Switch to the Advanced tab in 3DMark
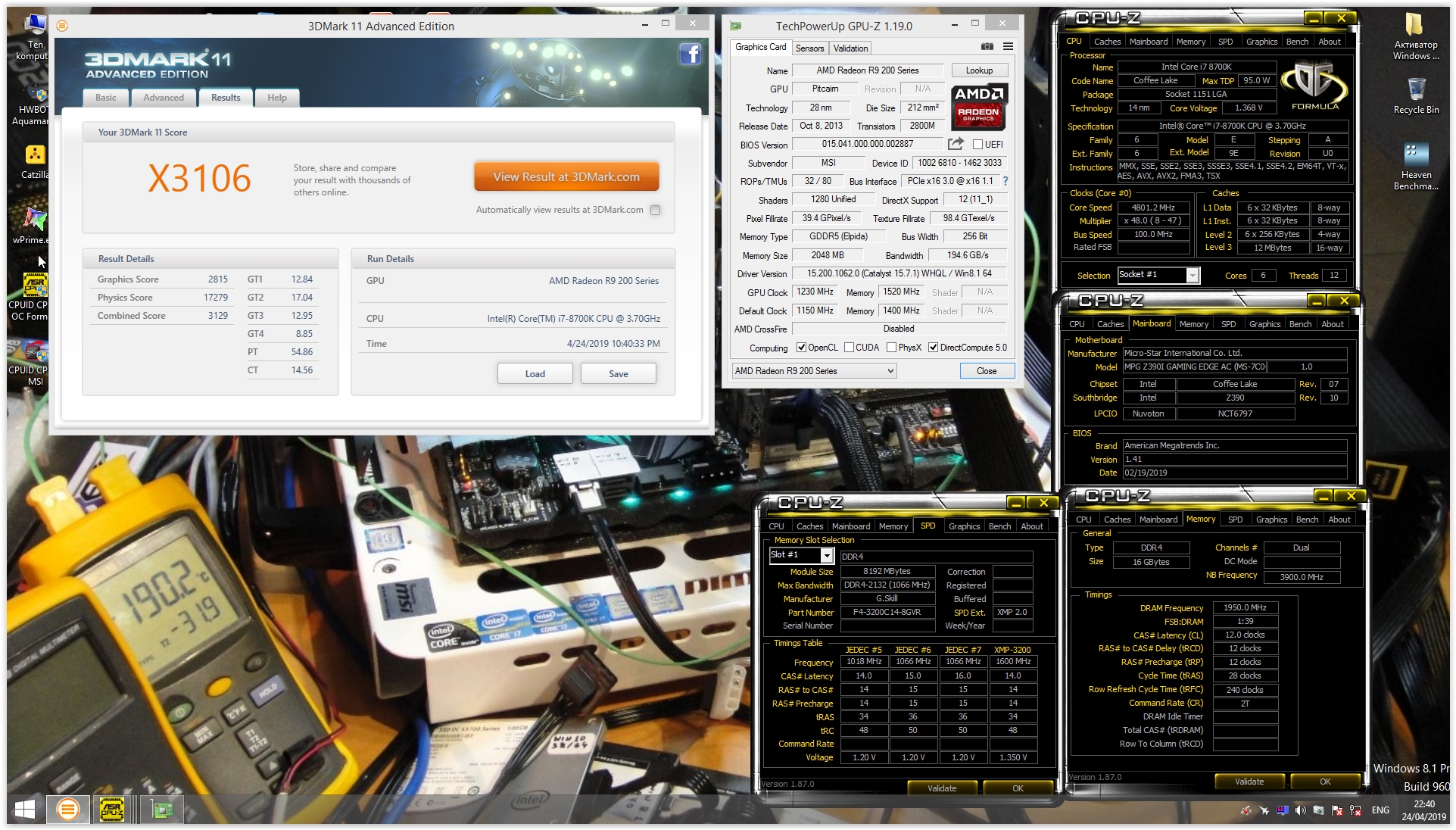 pos(164,98)
